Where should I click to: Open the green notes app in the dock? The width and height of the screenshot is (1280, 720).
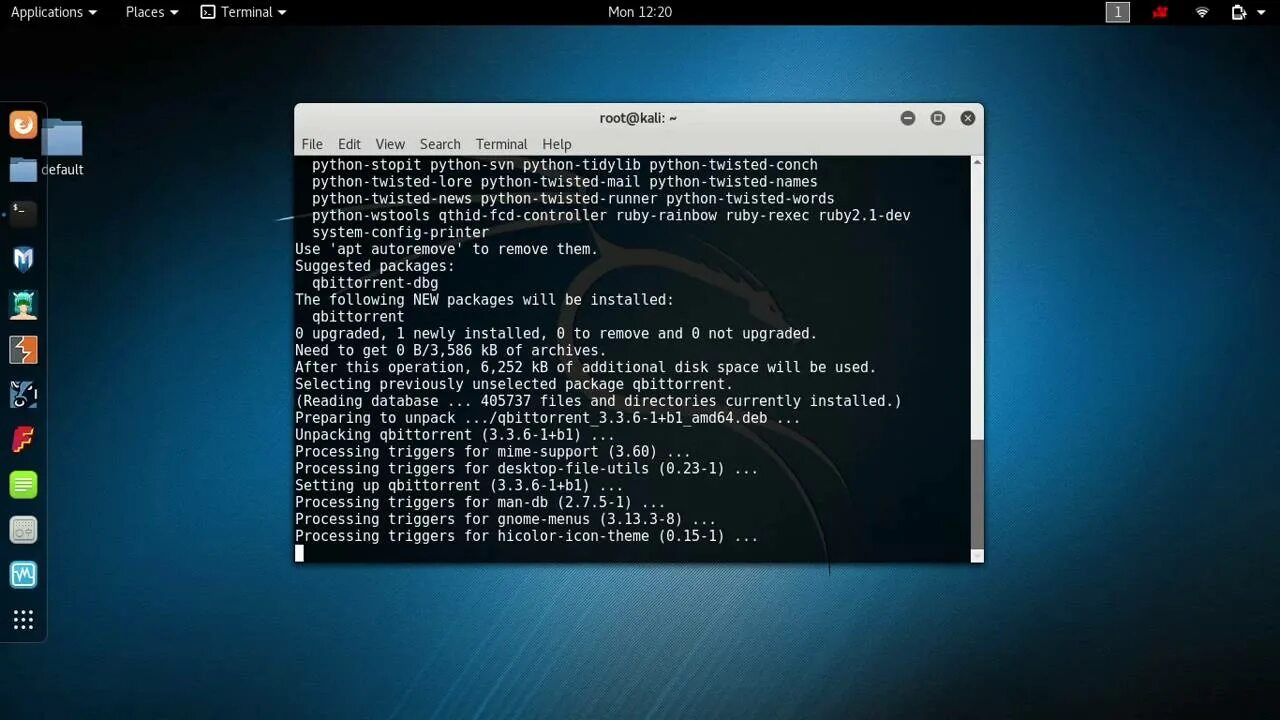[x=23, y=485]
